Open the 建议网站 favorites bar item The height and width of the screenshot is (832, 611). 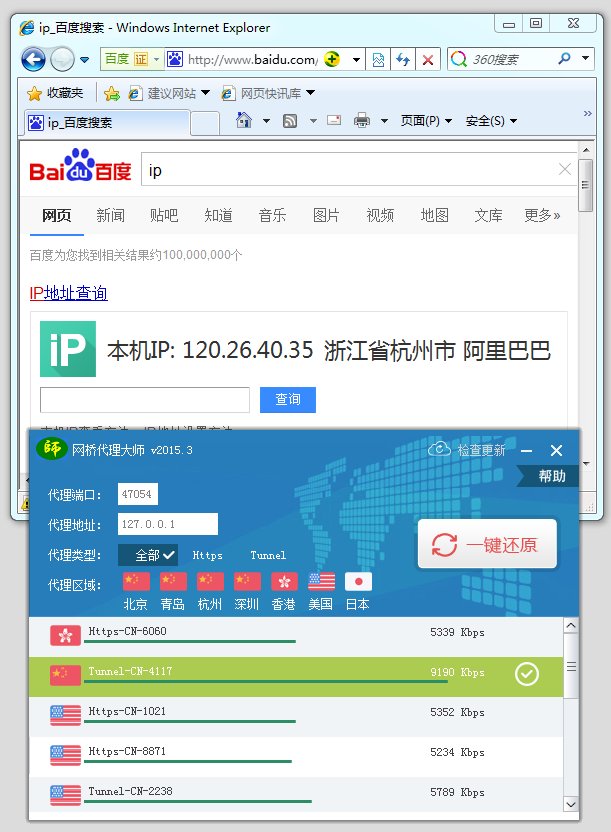point(169,93)
